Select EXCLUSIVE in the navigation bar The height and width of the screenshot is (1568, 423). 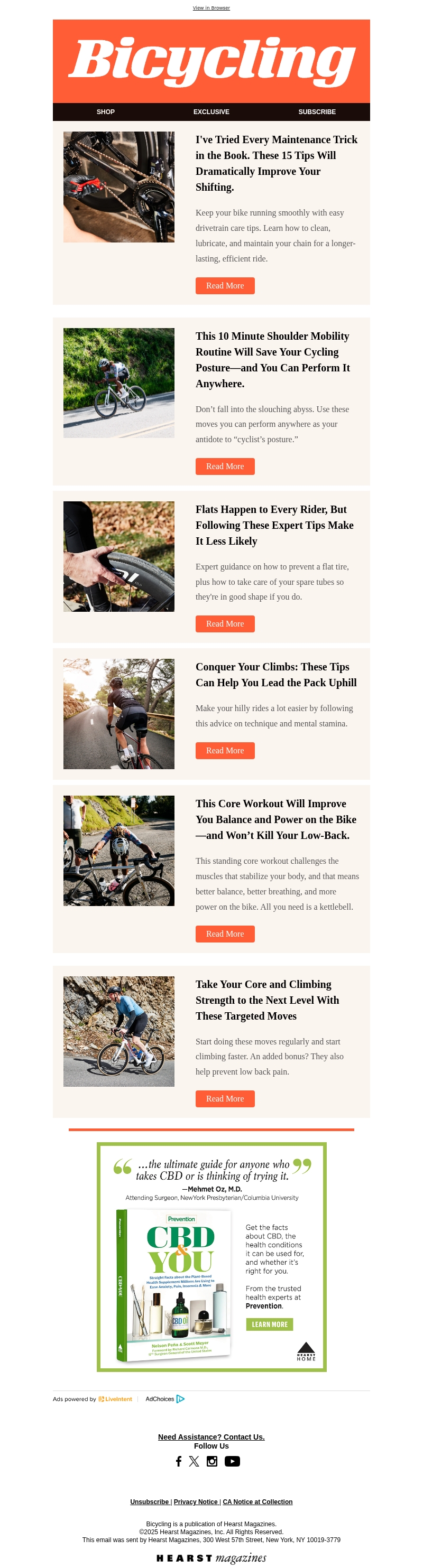212,112
